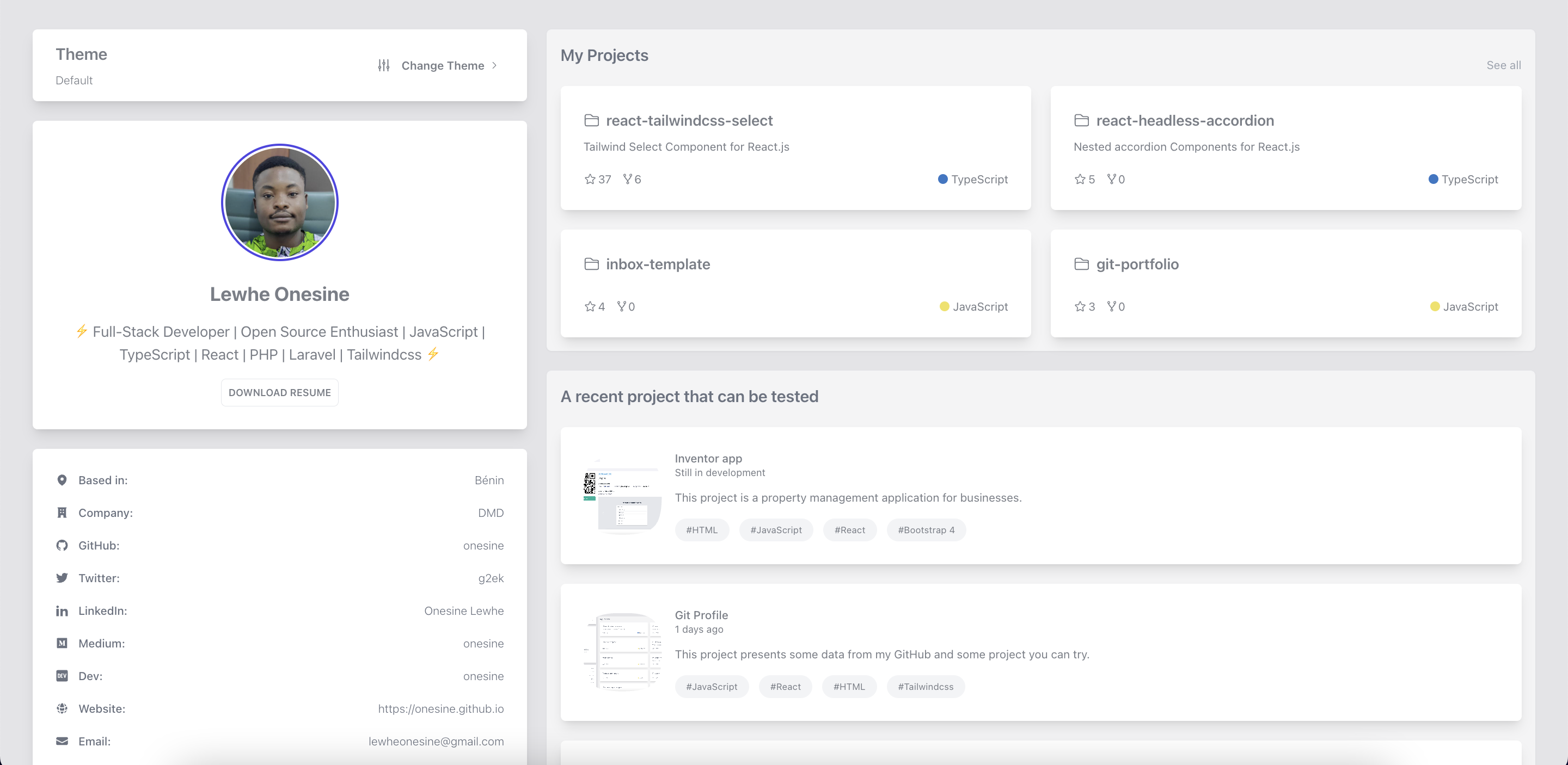Click the website globe icon
This screenshot has height=765, width=1568.
(62, 709)
